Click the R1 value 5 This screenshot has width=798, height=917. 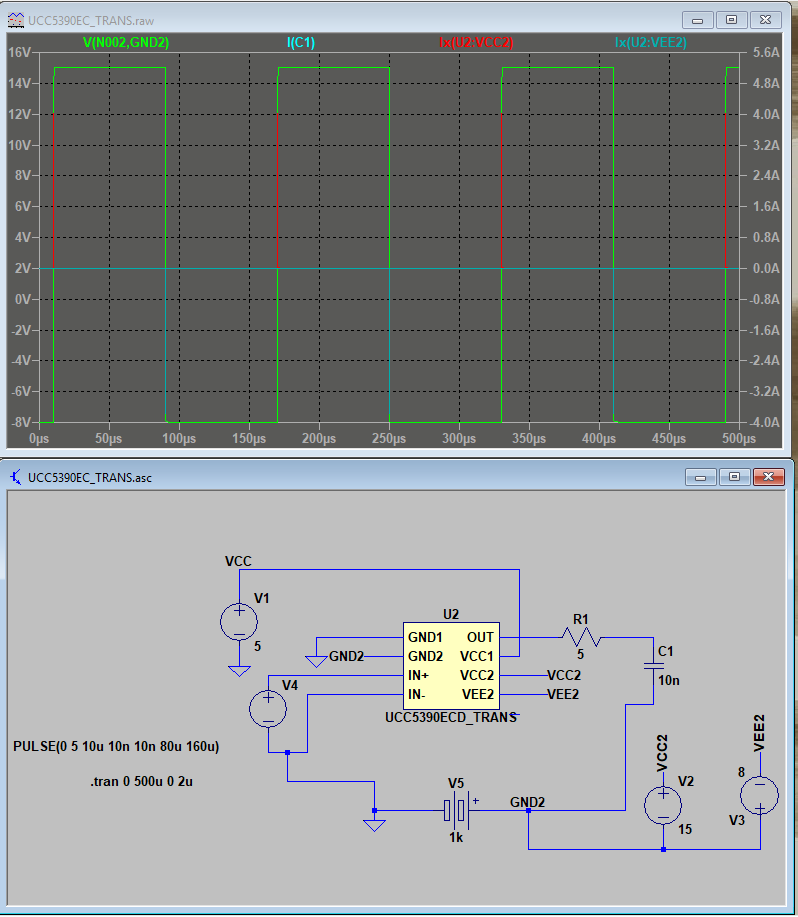[x=581, y=654]
